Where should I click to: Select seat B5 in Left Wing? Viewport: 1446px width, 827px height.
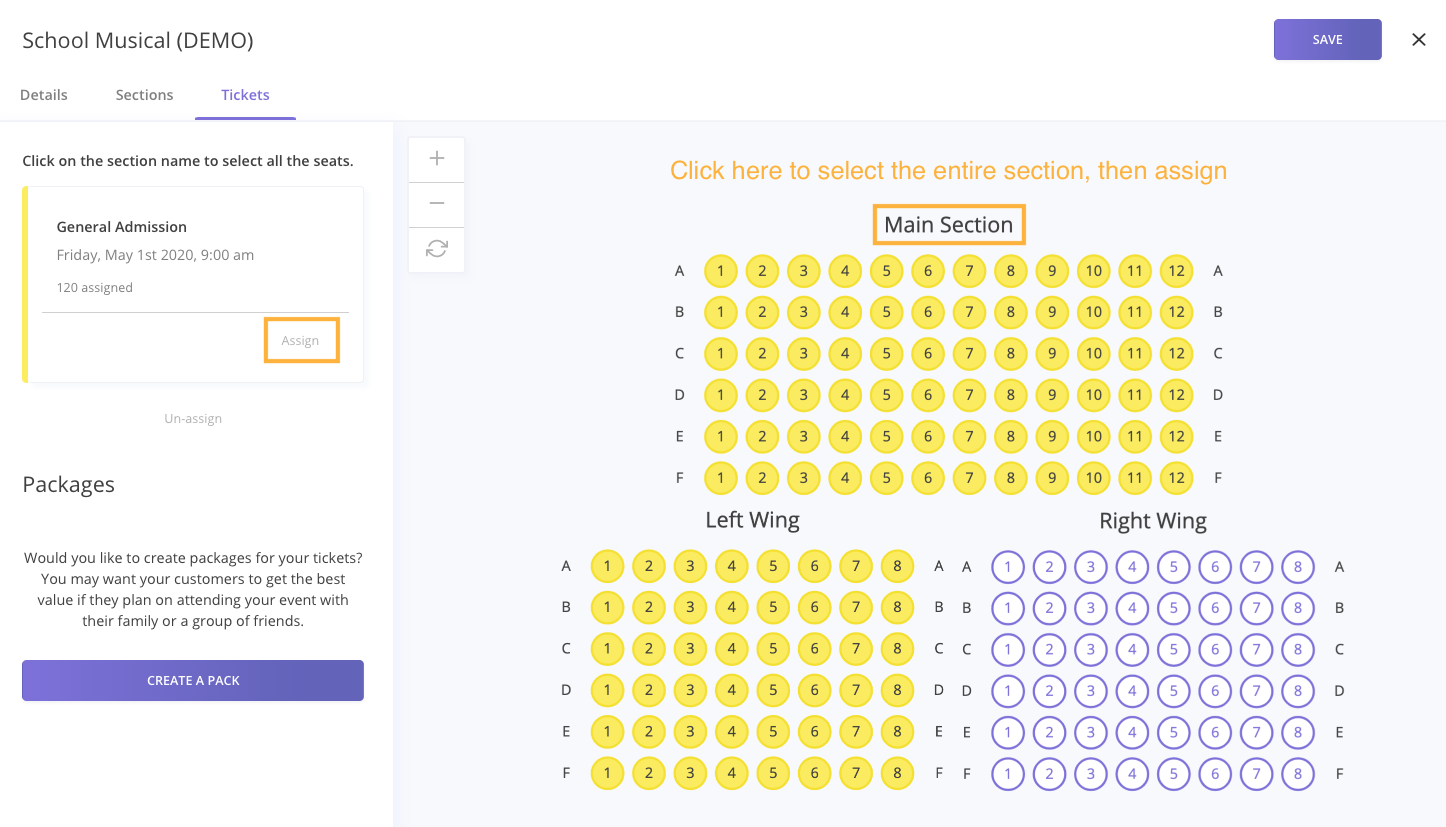pos(772,607)
